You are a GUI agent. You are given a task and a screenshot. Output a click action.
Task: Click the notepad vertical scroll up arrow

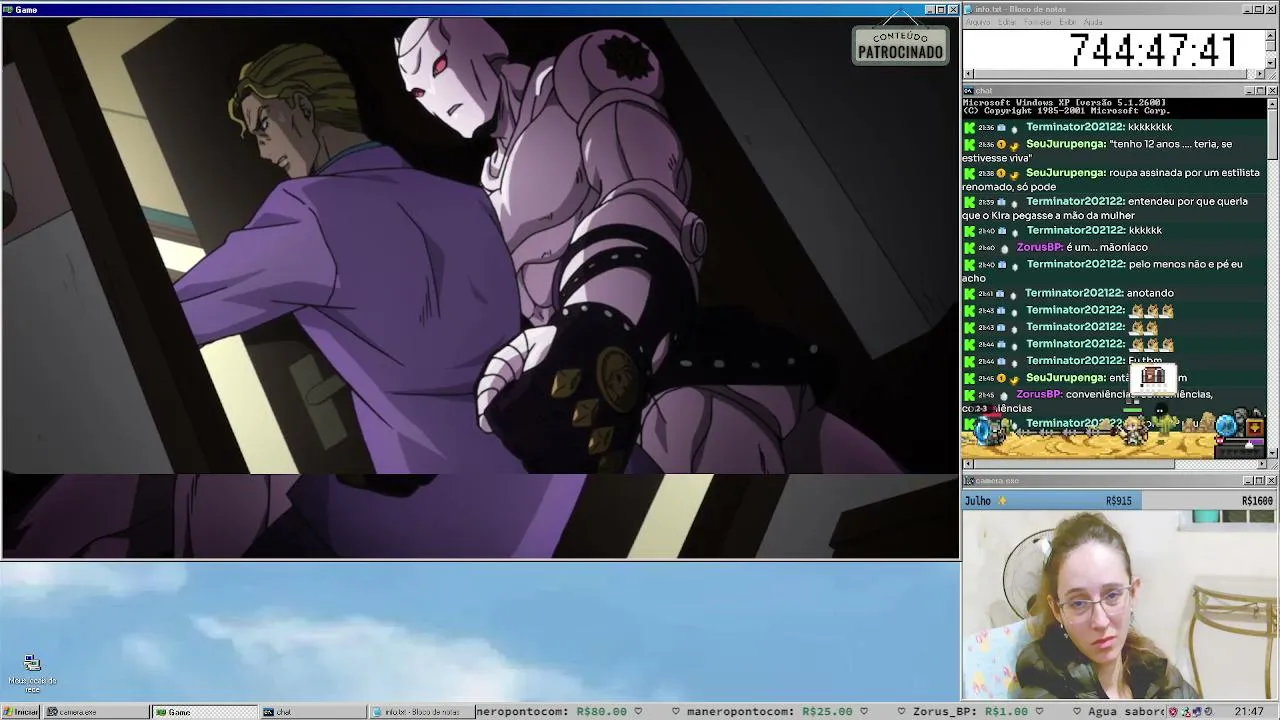coord(1271,34)
